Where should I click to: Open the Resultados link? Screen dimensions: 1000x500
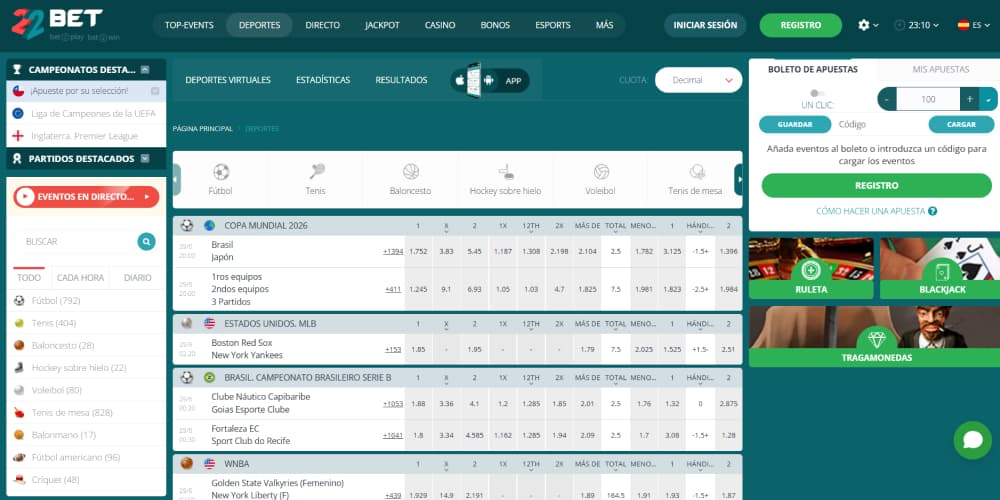[401, 80]
